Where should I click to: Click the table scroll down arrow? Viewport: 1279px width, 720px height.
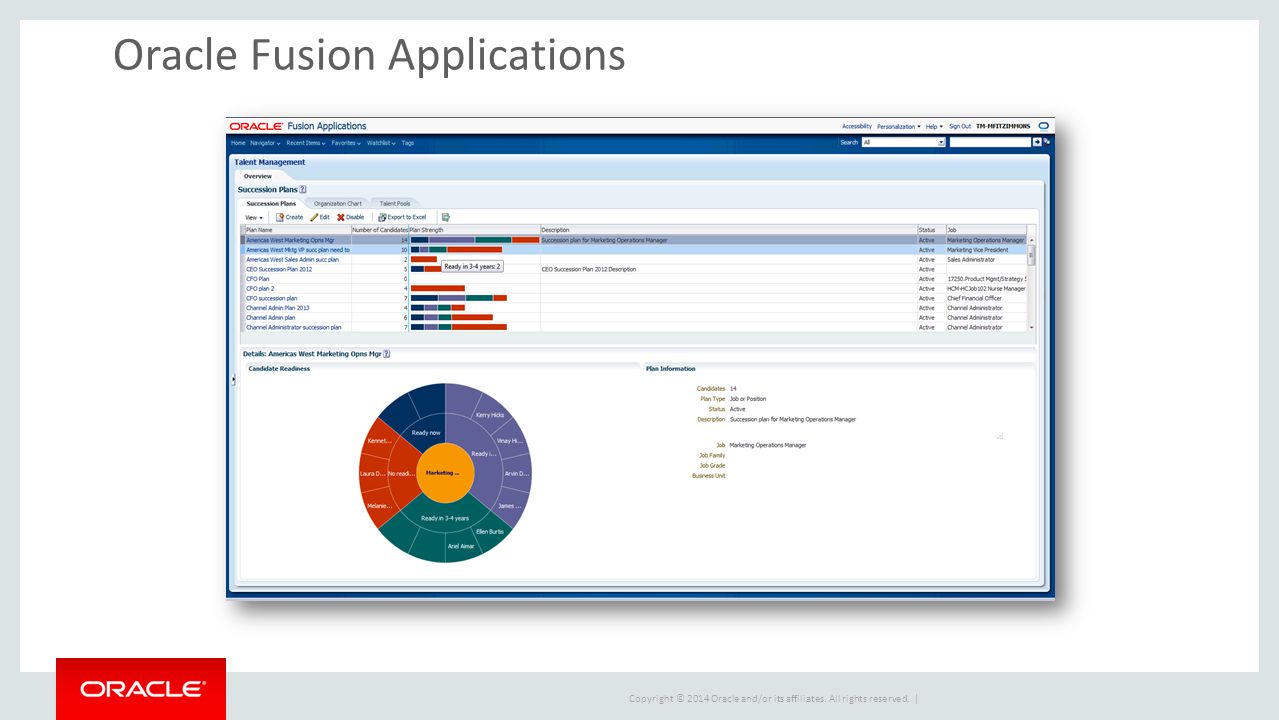click(x=1032, y=328)
